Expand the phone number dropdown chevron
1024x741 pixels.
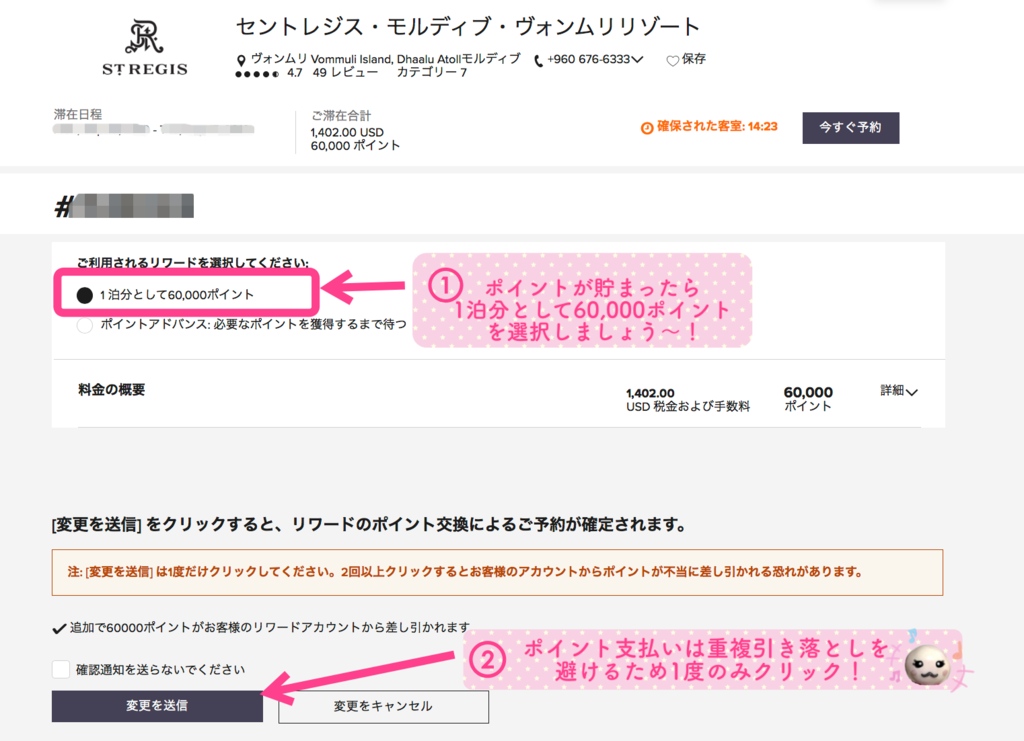click(637, 59)
